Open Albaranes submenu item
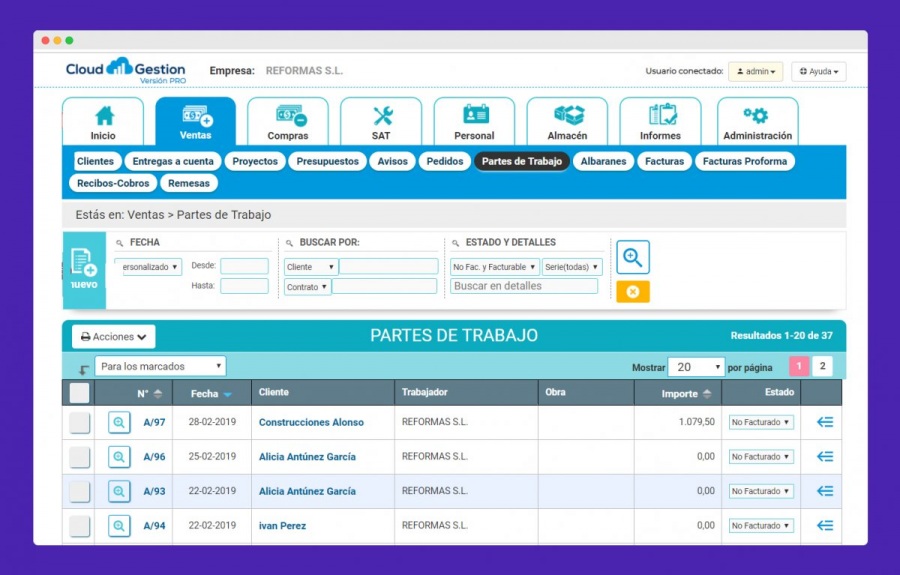This screenshot has height=575, width=900. click(x=603, y=161)
